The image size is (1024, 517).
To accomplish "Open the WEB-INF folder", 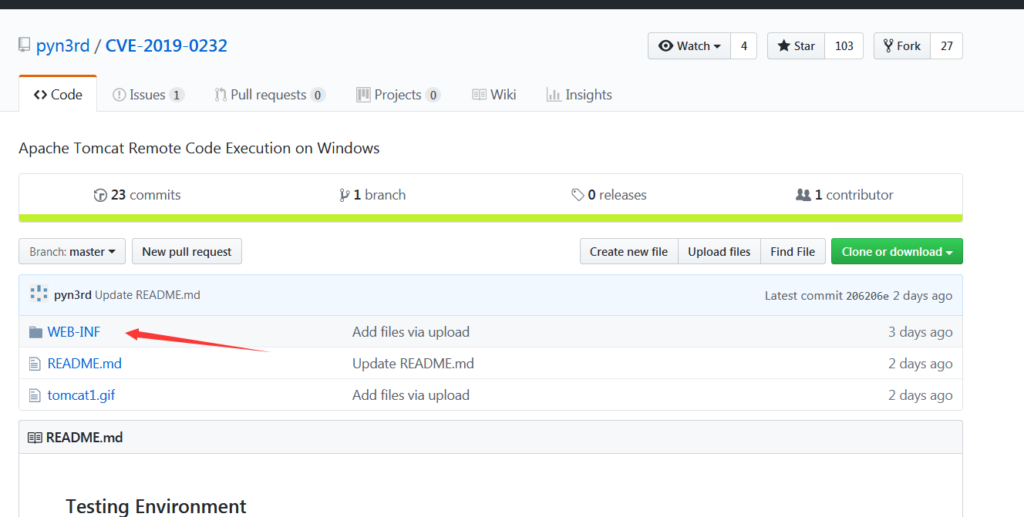I will (x=74, y=332).
